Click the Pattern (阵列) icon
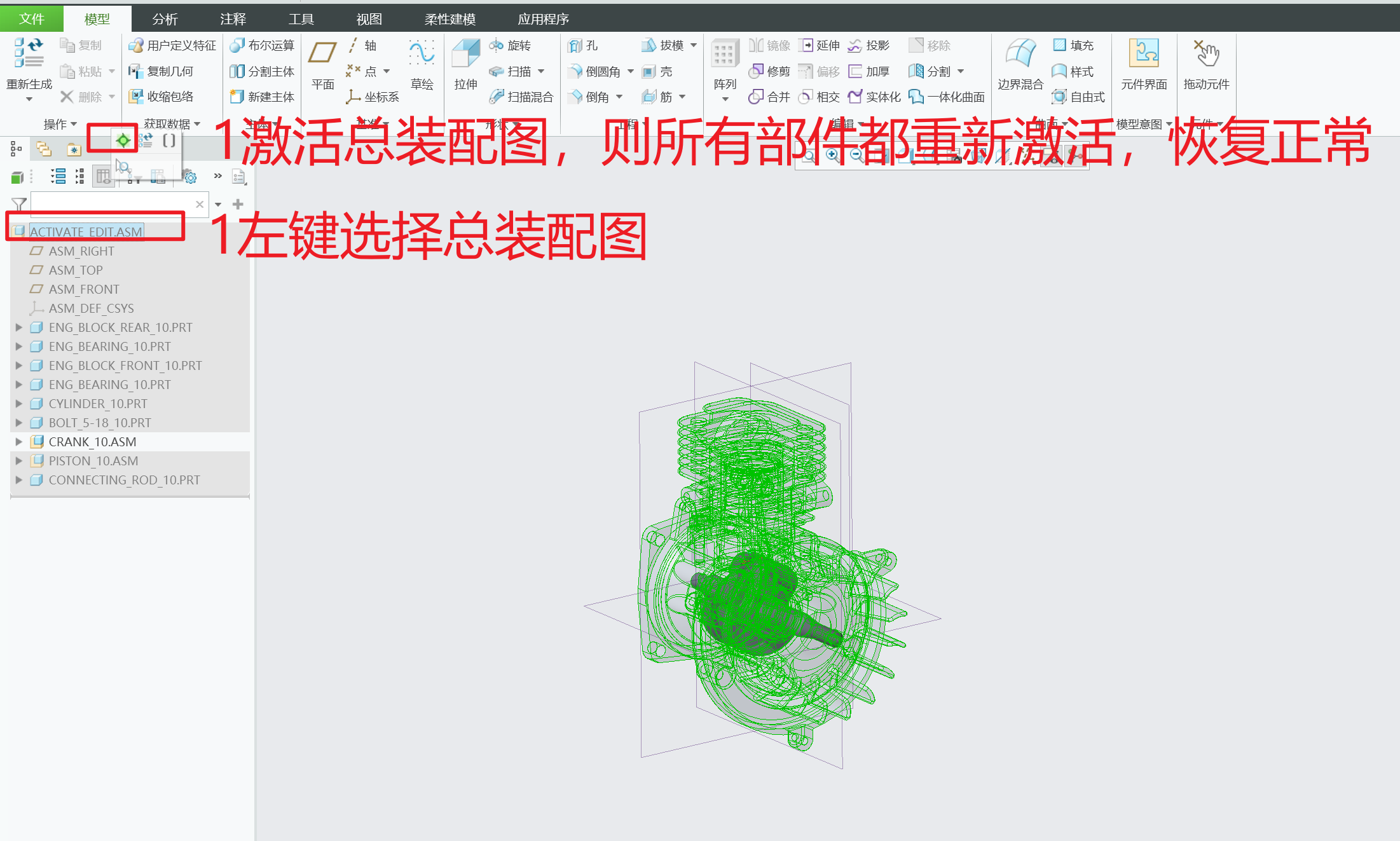The width and height of the screenshot is (1400, 841). [x=724, y=53]
